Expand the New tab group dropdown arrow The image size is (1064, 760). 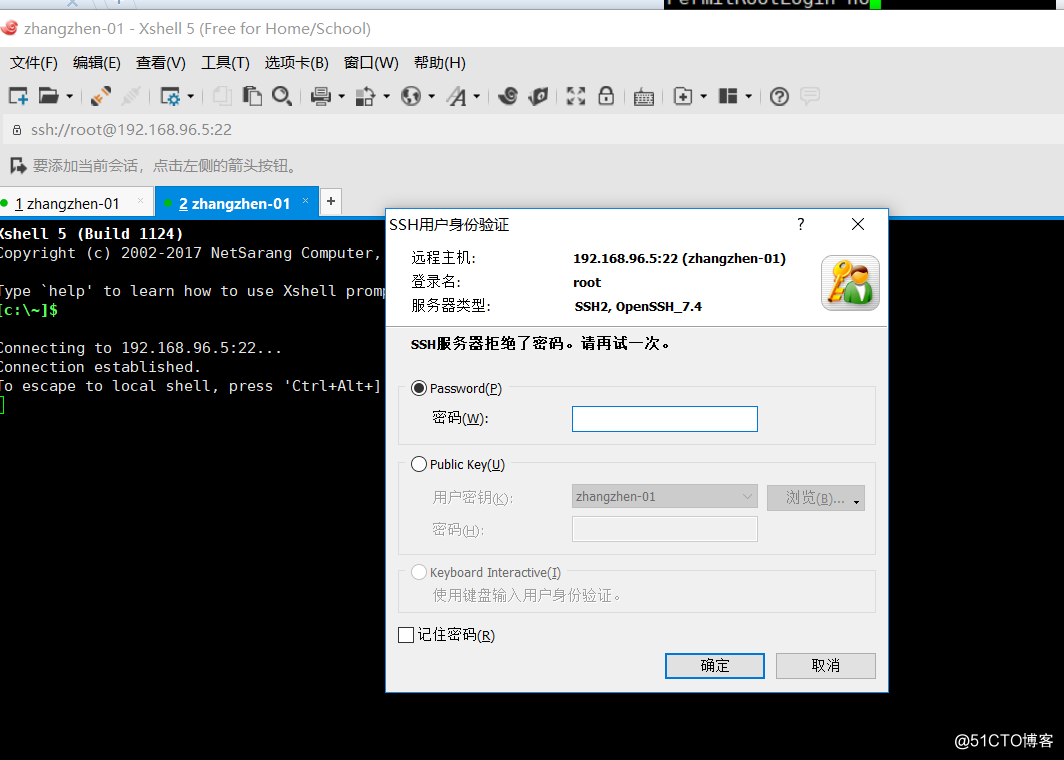(x=703, y=96)
